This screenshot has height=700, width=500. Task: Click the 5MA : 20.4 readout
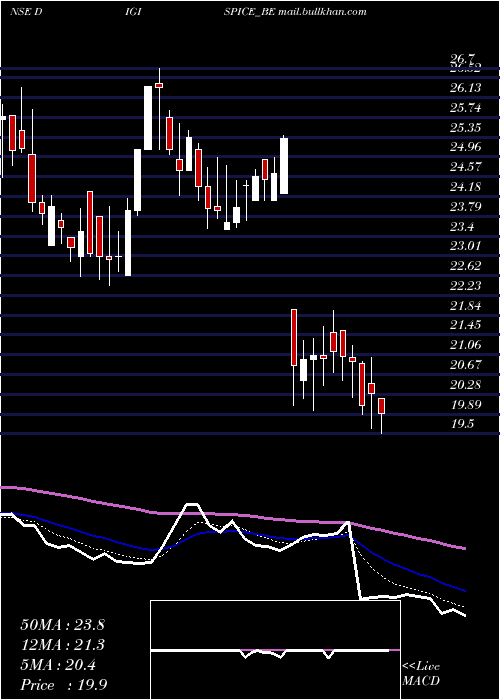58,665
